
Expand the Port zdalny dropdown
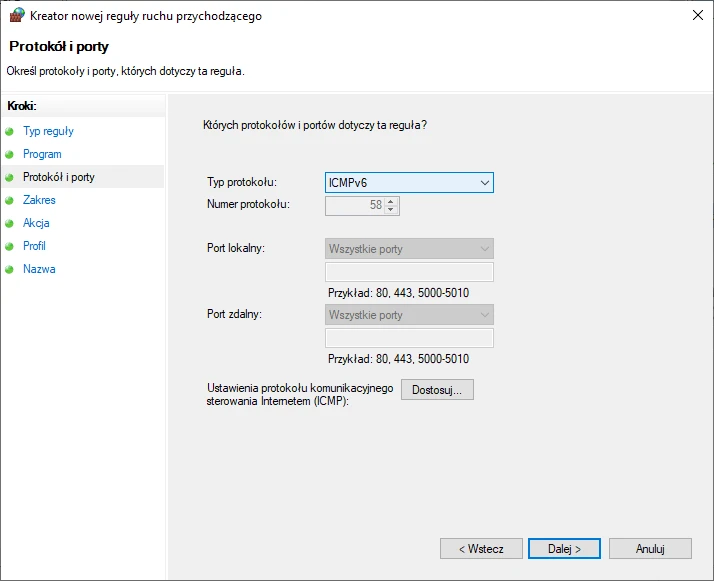click(x=409, y=315)
